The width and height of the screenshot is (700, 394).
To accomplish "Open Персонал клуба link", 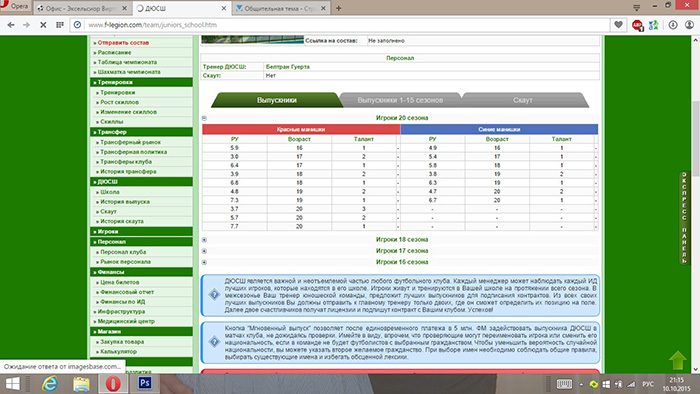I will 123,252.
